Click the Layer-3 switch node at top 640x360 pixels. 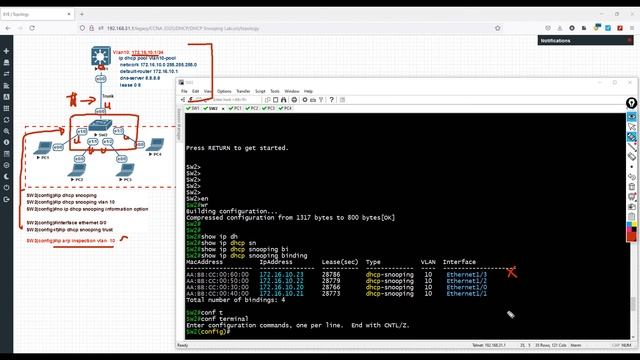(101, 56)
